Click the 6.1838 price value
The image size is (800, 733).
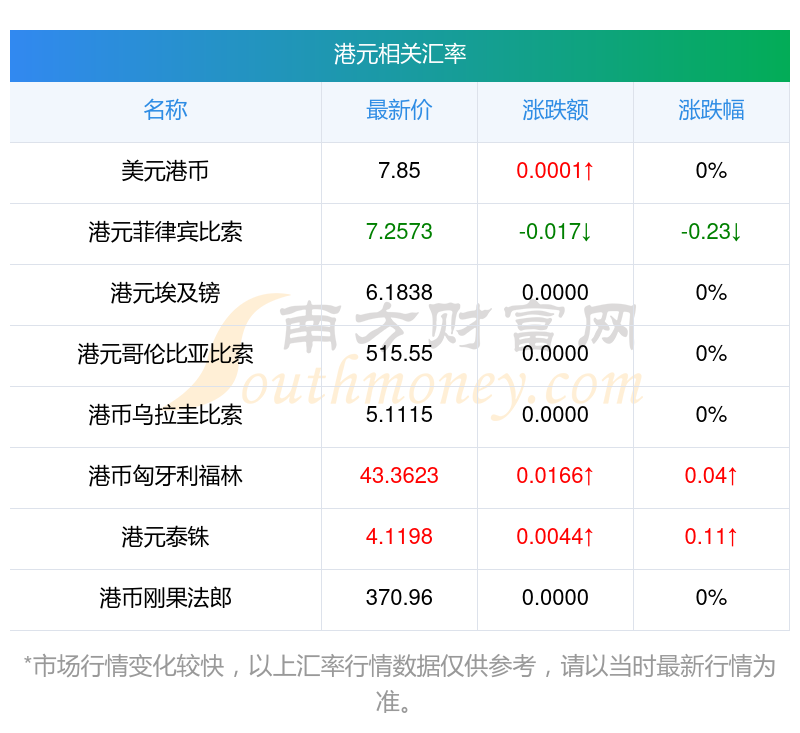click(399, 293)
